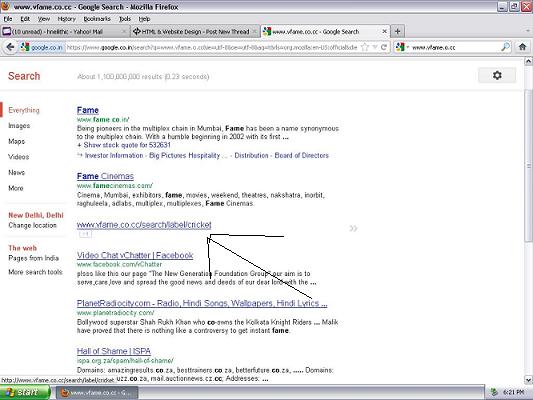
Task: Bookmark page with the star icon
Action: 365,47
